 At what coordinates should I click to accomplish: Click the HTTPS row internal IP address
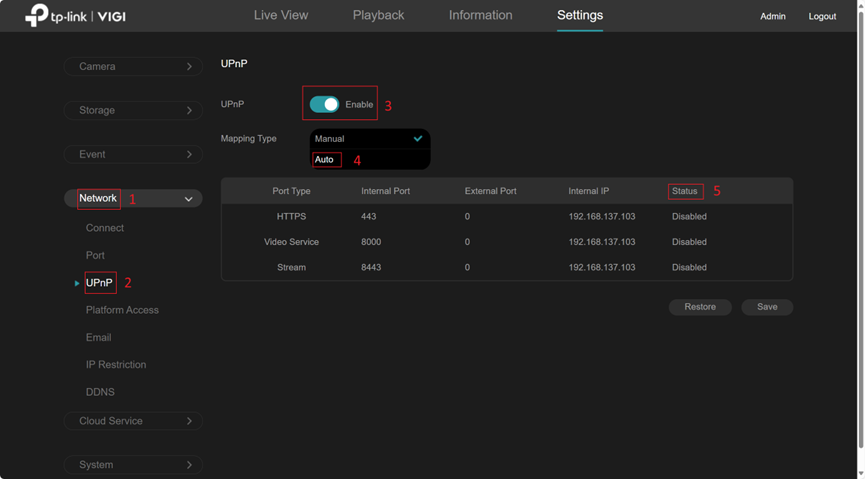click(602, 216)
